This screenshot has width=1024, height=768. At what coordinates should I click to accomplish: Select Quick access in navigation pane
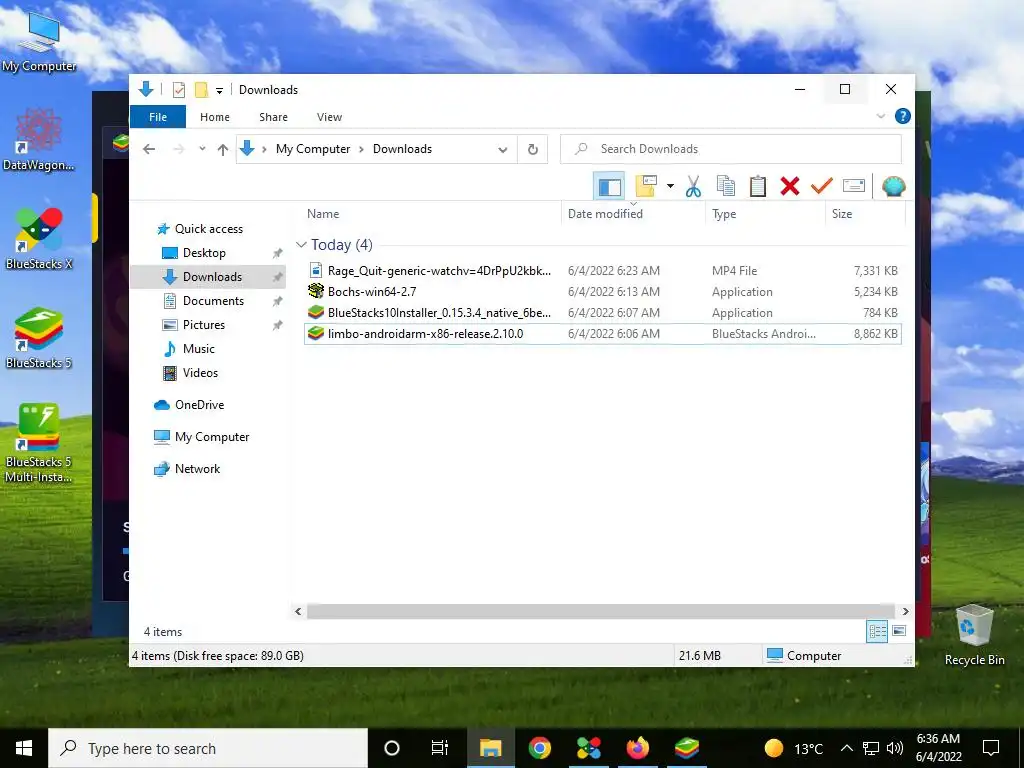click(x=208, y=229)
